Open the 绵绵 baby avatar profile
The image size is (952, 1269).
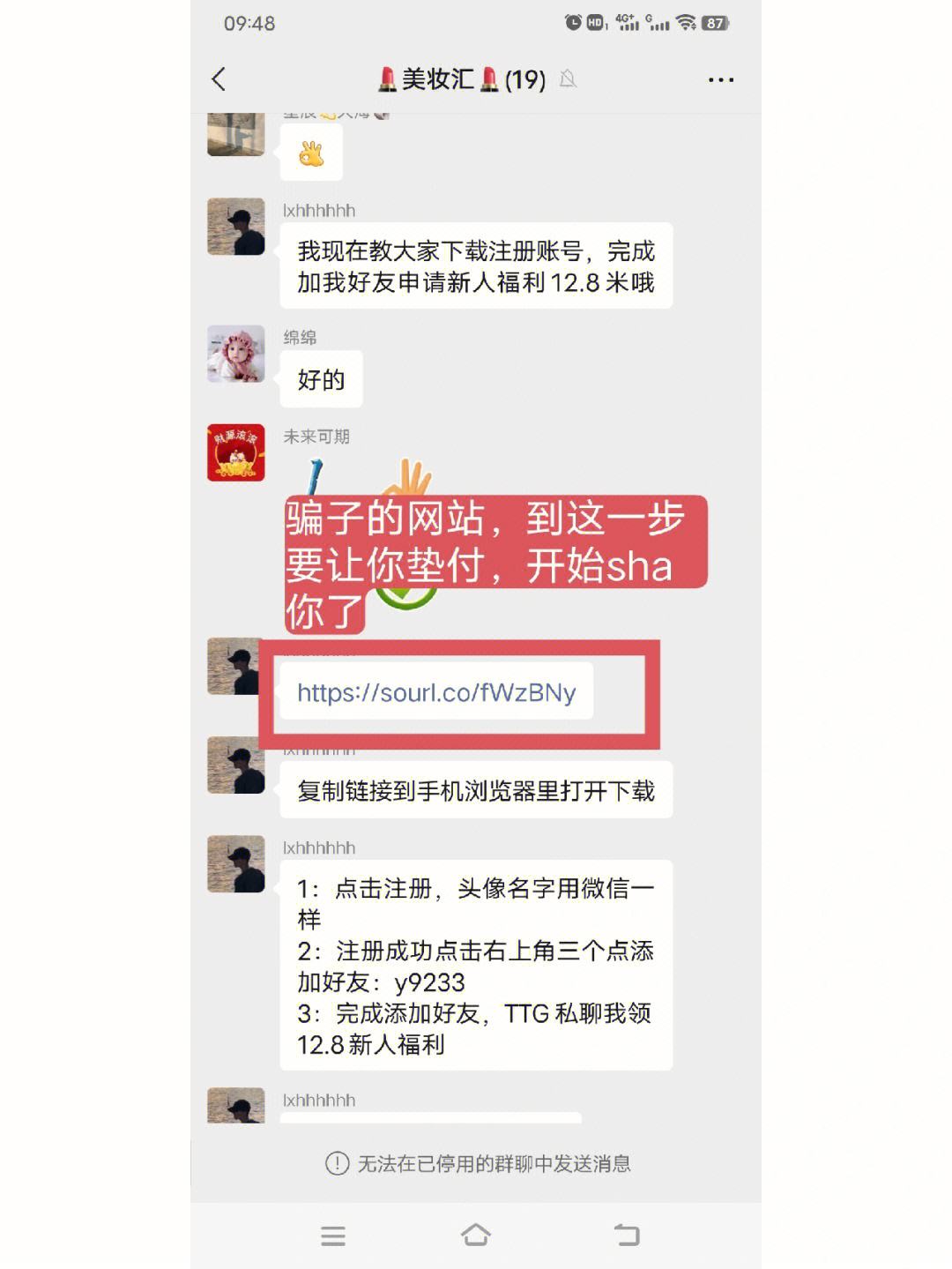236,354
